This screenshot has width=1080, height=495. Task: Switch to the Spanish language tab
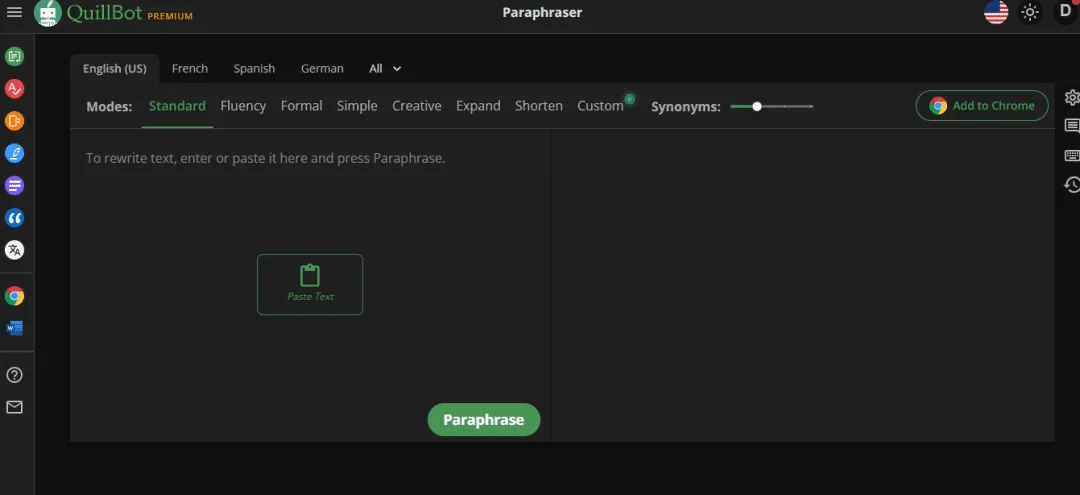tap(254, 69)
